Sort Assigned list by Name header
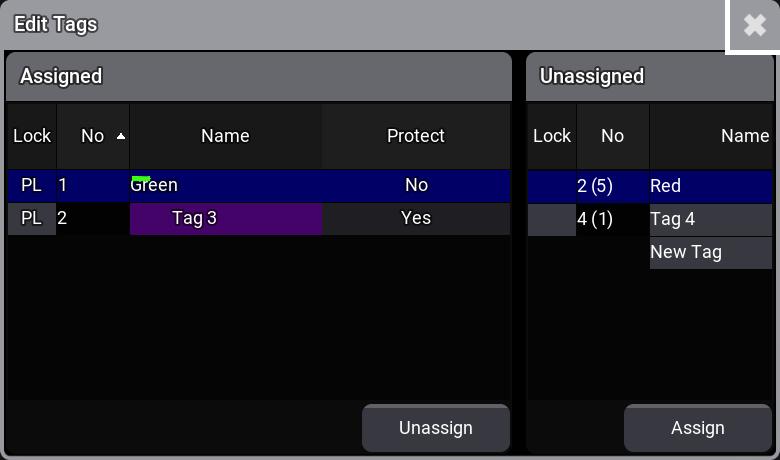Viewport: 780px width, 460px height. 225,136
